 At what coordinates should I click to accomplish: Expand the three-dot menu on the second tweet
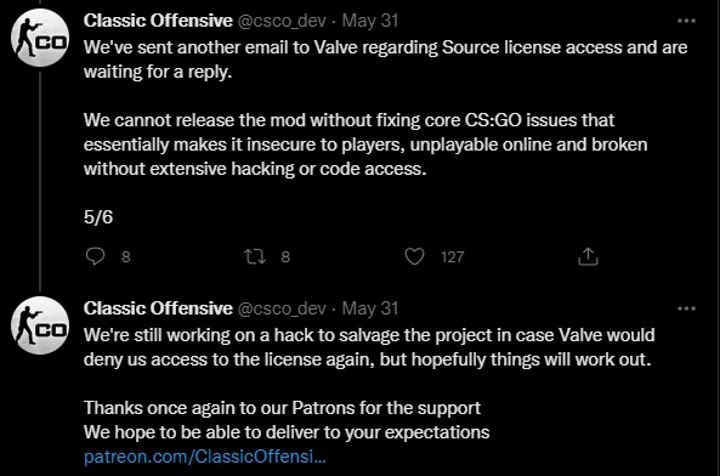point(686,307)
